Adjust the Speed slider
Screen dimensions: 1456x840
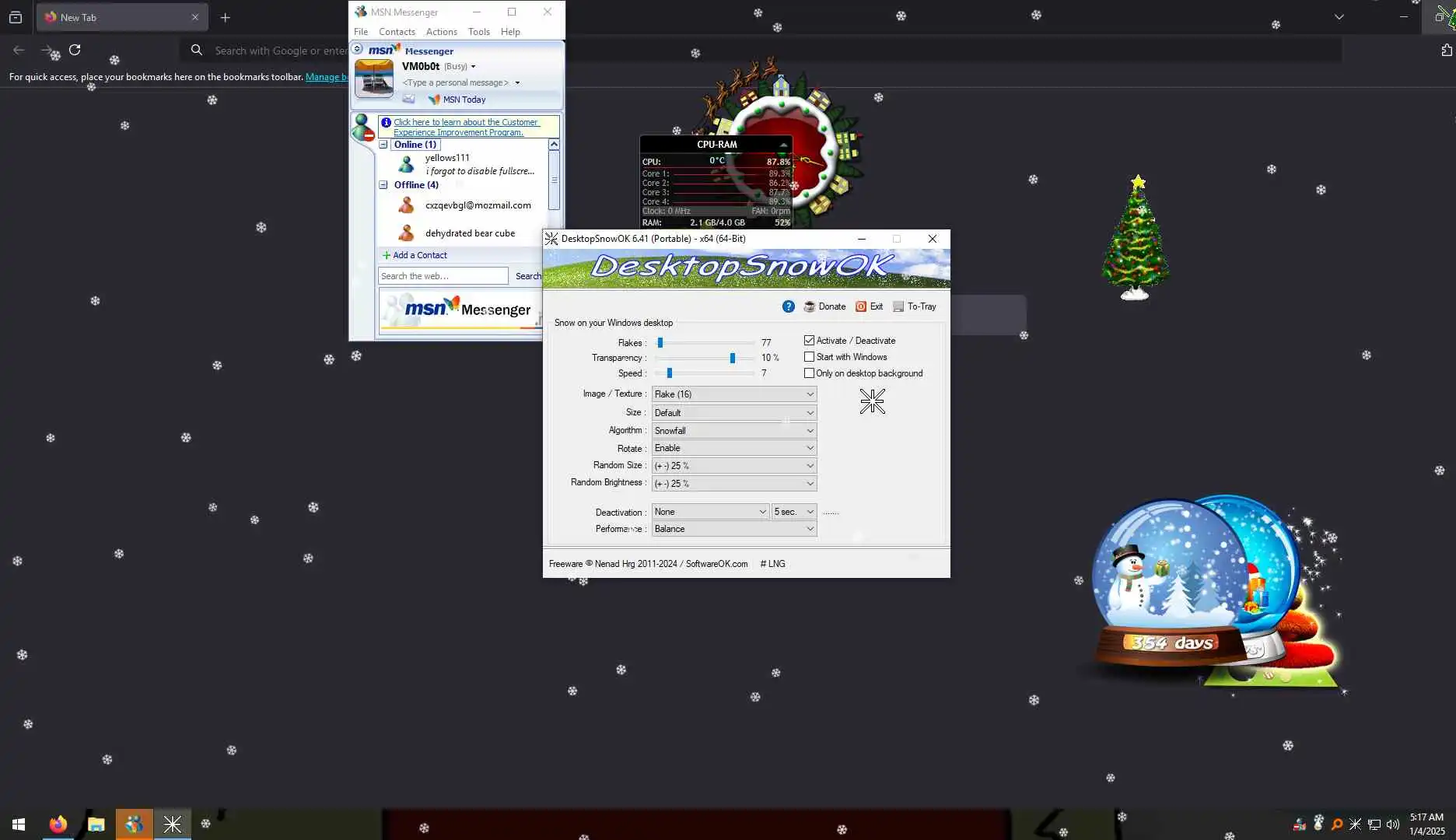(705, 373)
